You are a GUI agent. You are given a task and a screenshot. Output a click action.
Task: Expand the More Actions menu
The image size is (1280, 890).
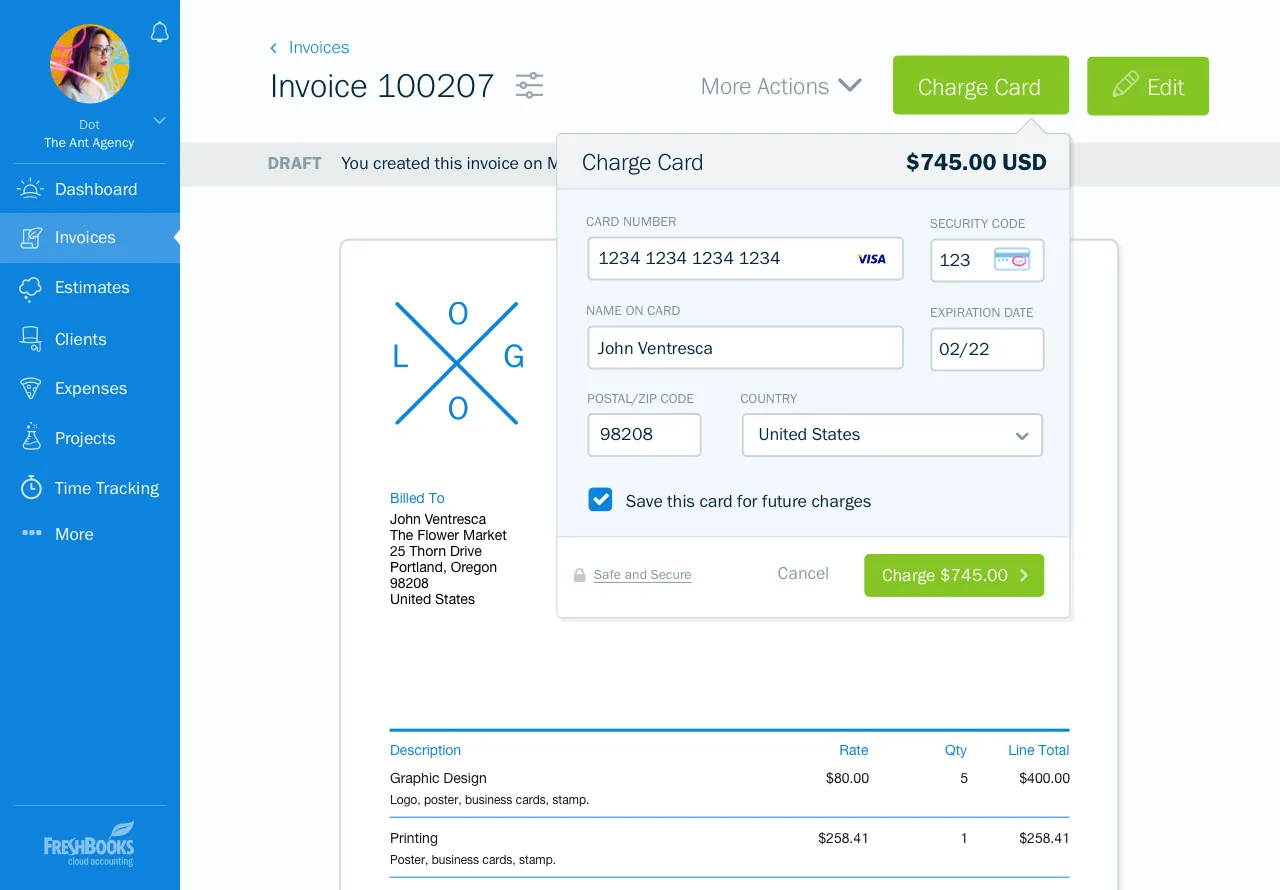[x=781, y=87]
